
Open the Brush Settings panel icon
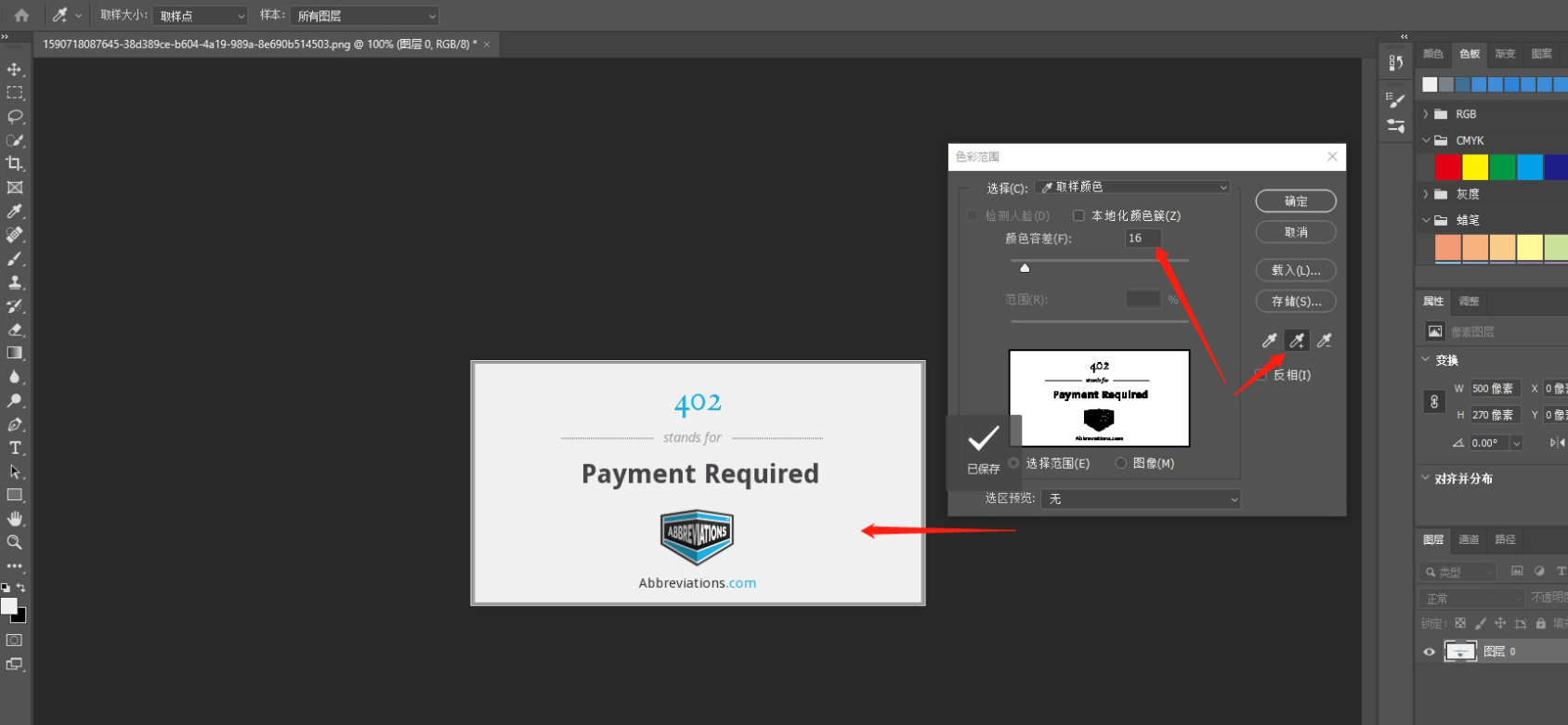(x=1395, y=99)
